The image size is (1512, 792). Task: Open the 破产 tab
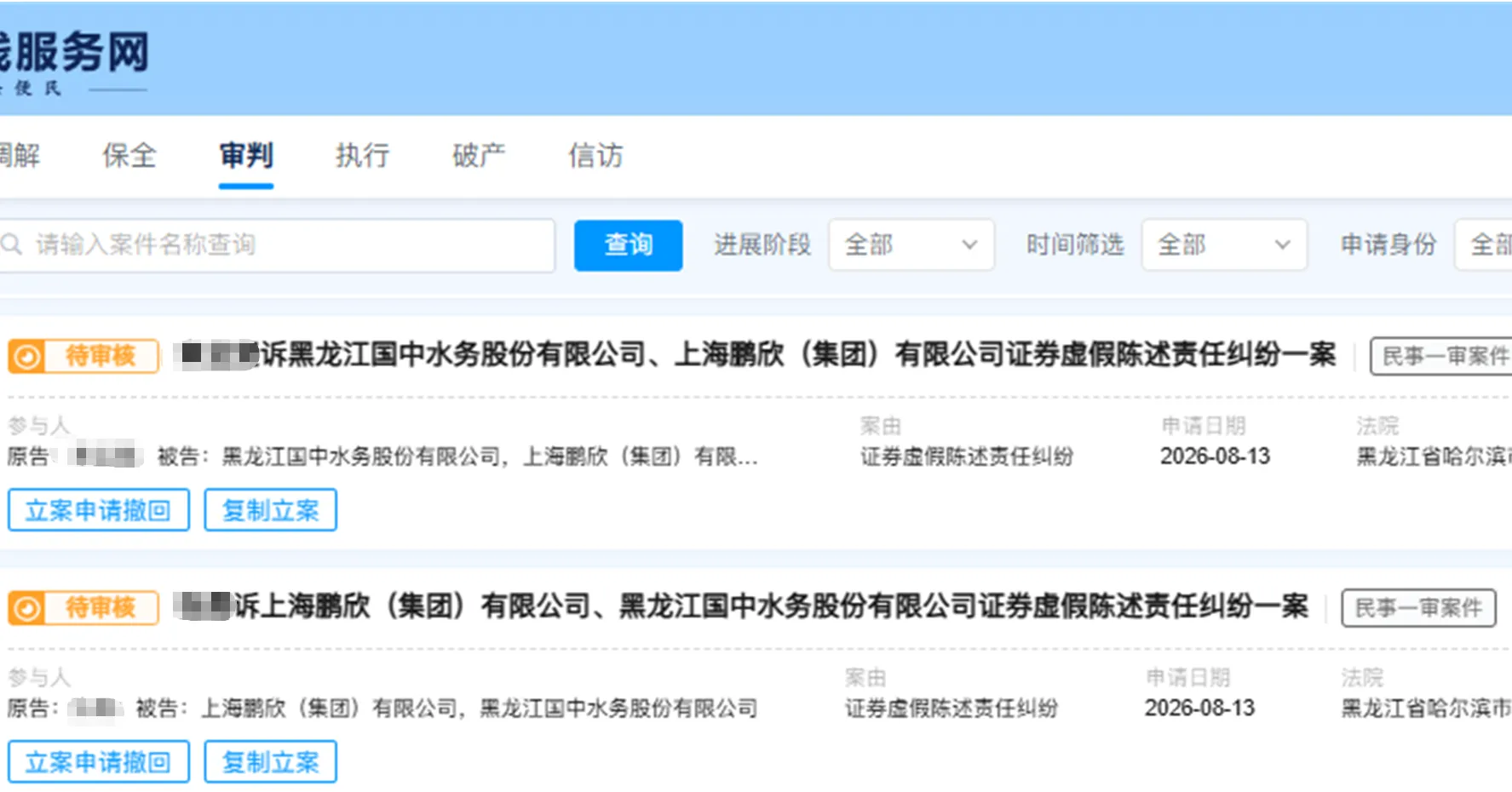click(479, 156)
